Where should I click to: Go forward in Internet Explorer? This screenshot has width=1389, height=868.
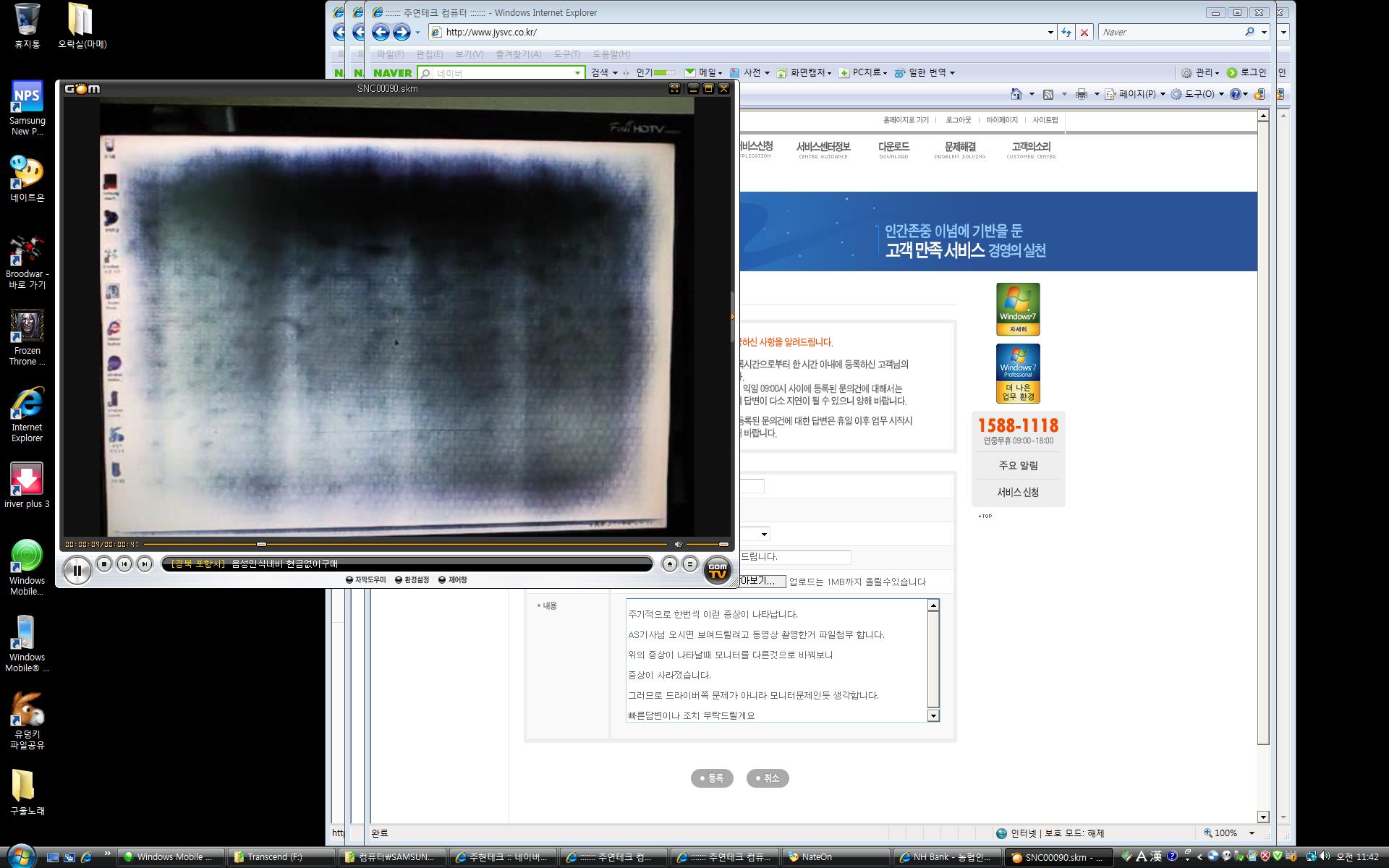click(402, 32)
